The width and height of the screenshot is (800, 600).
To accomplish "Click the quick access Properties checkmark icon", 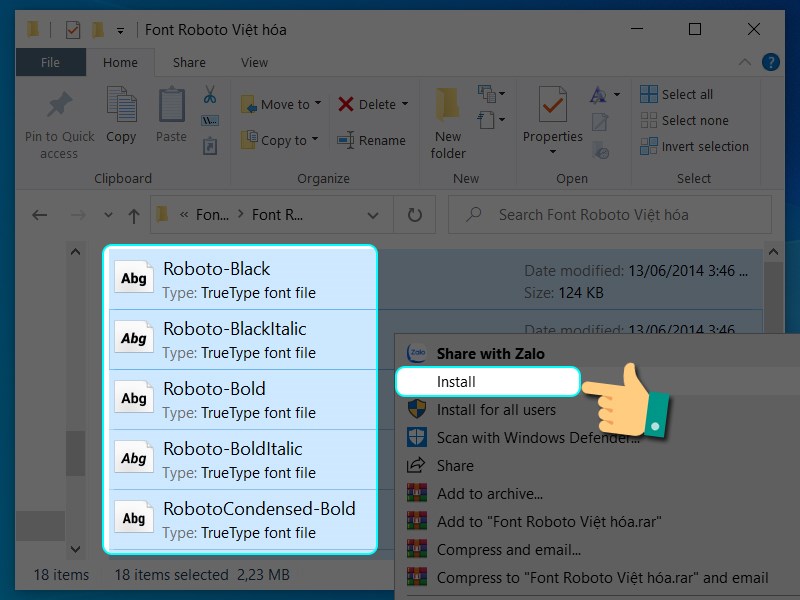I will (72, 30).
